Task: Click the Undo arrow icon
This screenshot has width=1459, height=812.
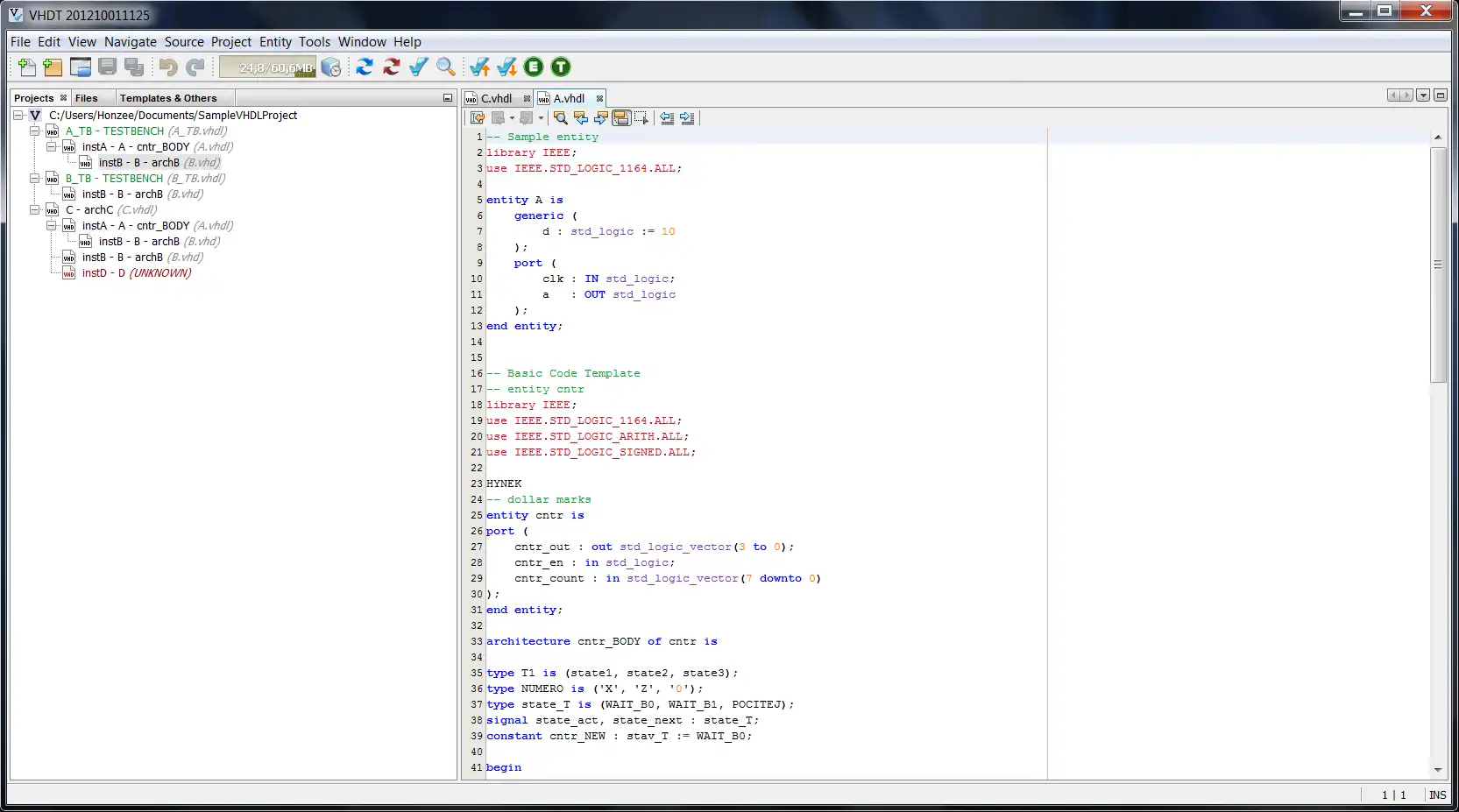Action: click(x=167, y=67)
